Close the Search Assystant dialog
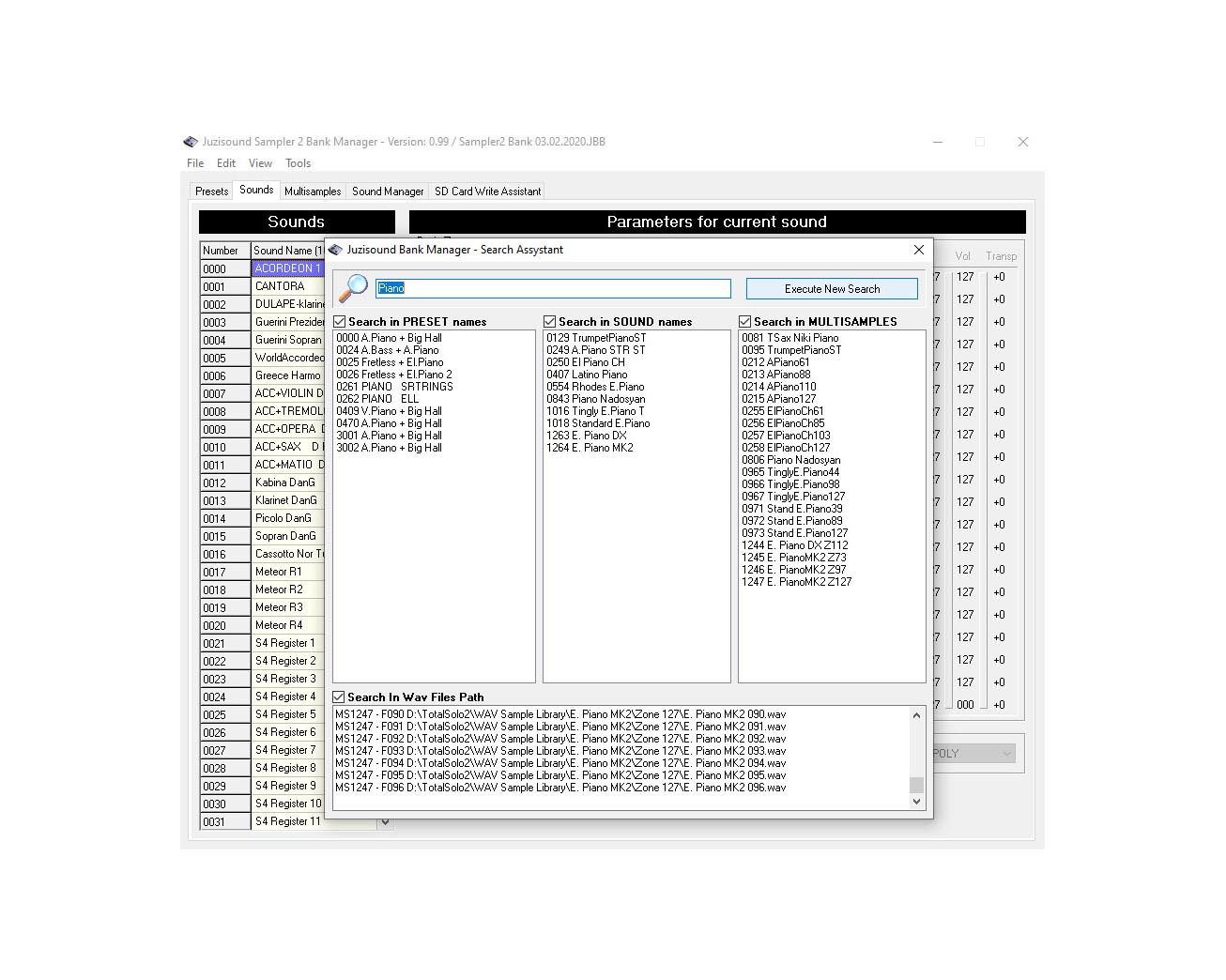Screen dimensions: 1226x980 click(918, 250)
